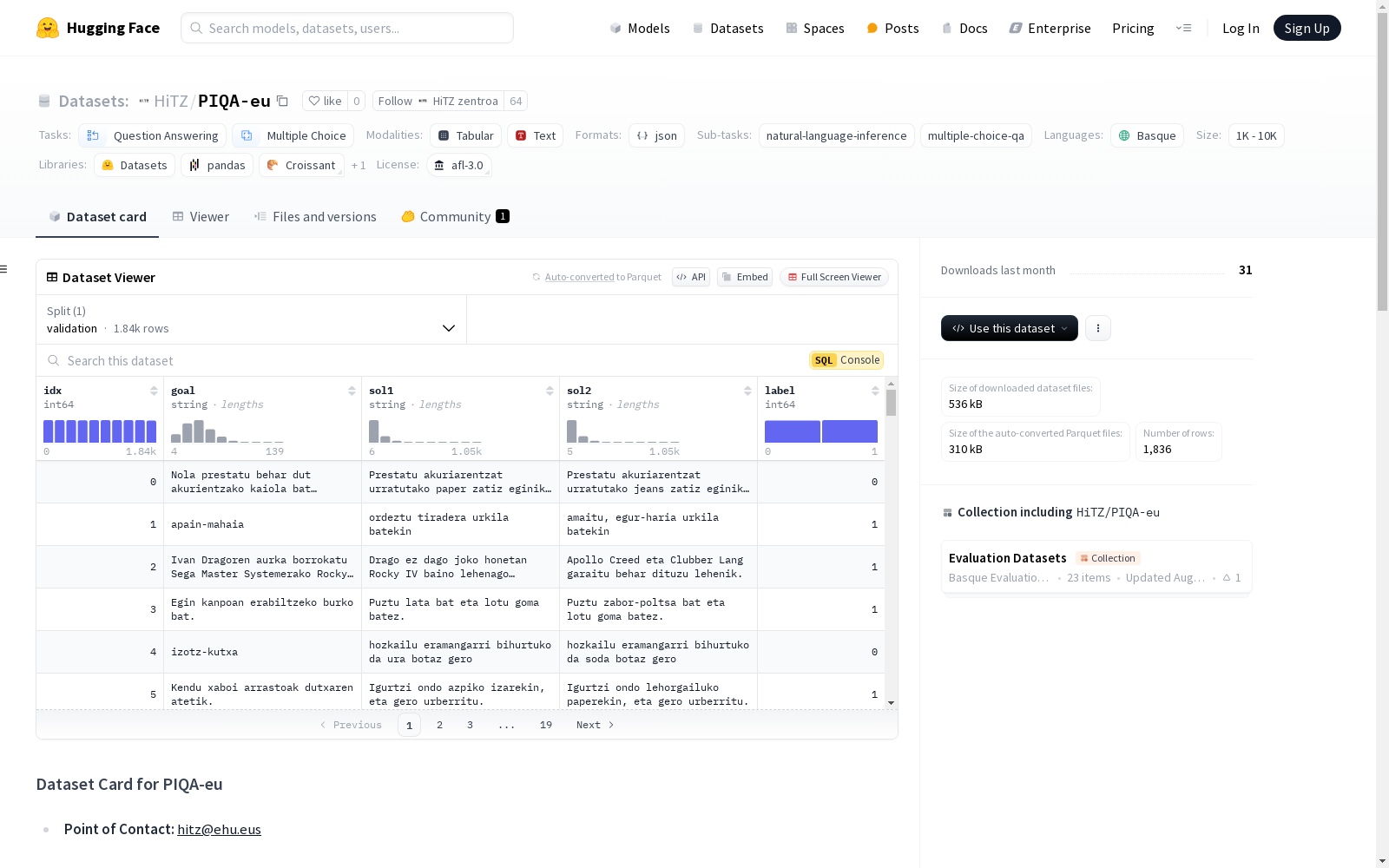Click the Sign Up button
This screenshot has height=868, width=1389.
tap(1307, 28)
